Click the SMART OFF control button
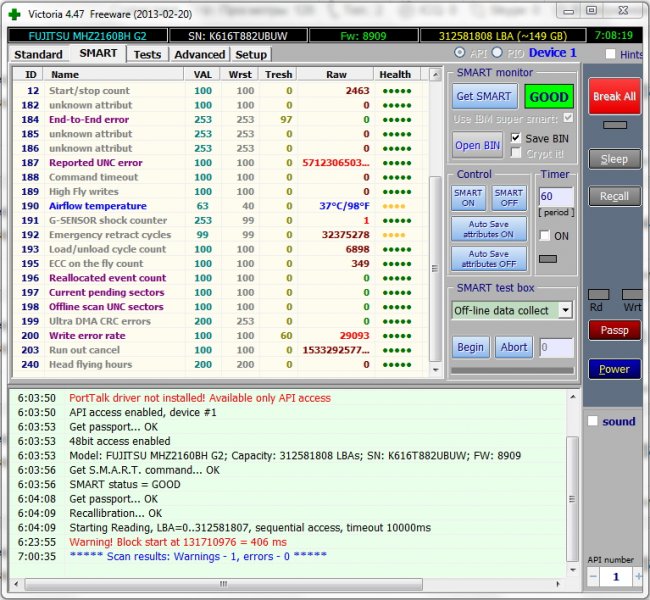Viewport: 650px width, 600px height. tap(508, 198)
